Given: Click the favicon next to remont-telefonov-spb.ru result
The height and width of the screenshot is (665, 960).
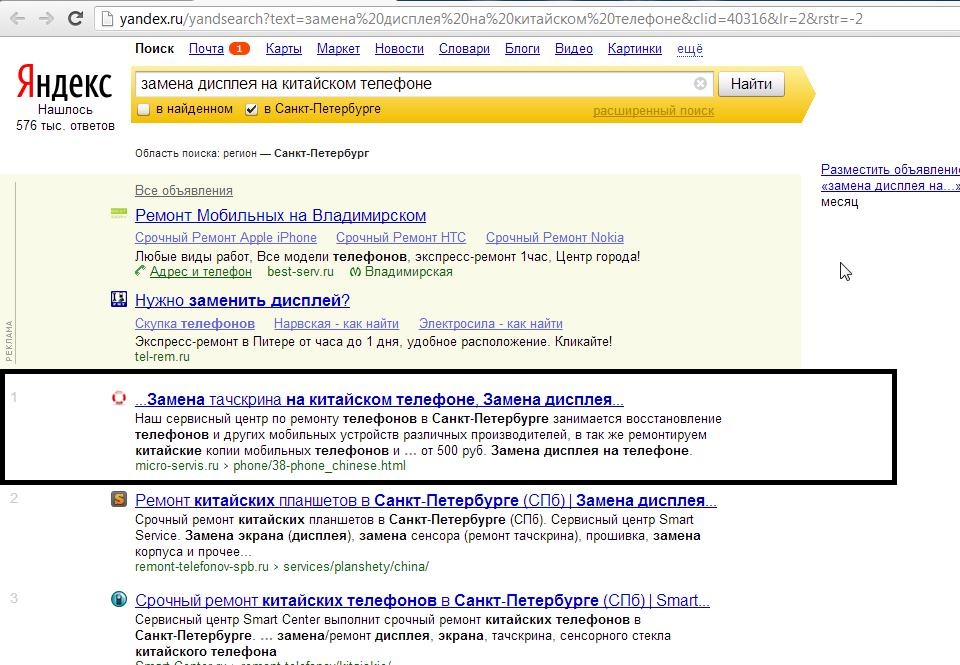Looking at the screenshot, I should pyautogui.click(x=119, y=499).
